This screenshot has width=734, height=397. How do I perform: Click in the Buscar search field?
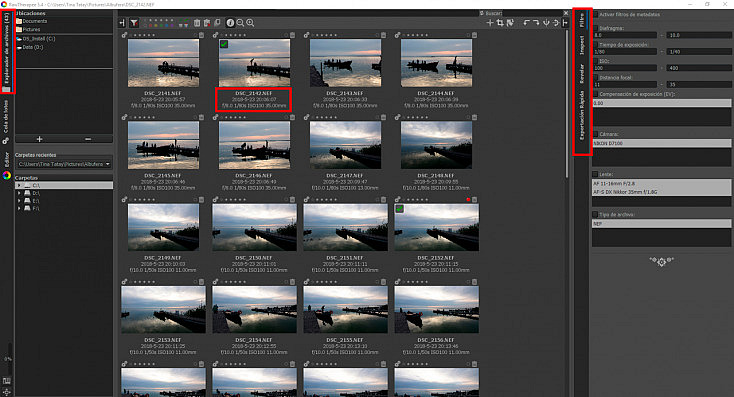pyautogui.click(x=532, y=13)
